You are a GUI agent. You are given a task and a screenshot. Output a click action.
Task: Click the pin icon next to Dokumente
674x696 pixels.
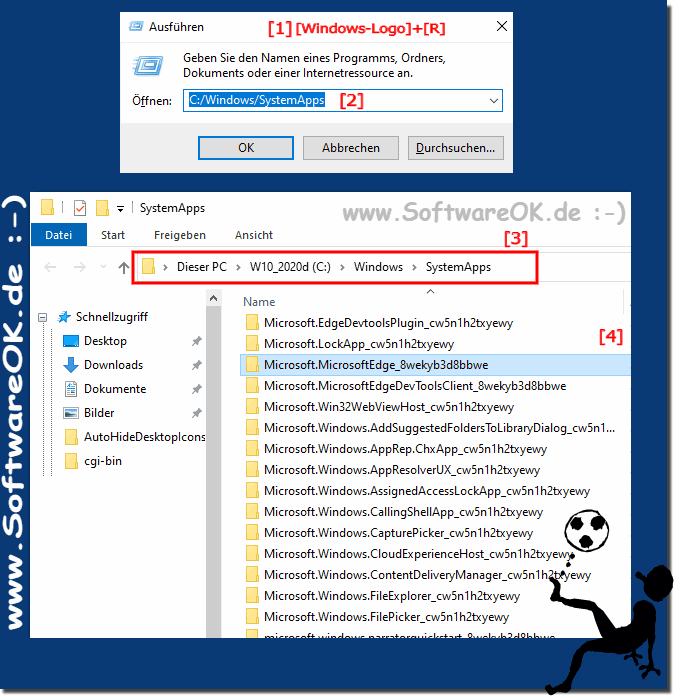(x=196, y=389)
